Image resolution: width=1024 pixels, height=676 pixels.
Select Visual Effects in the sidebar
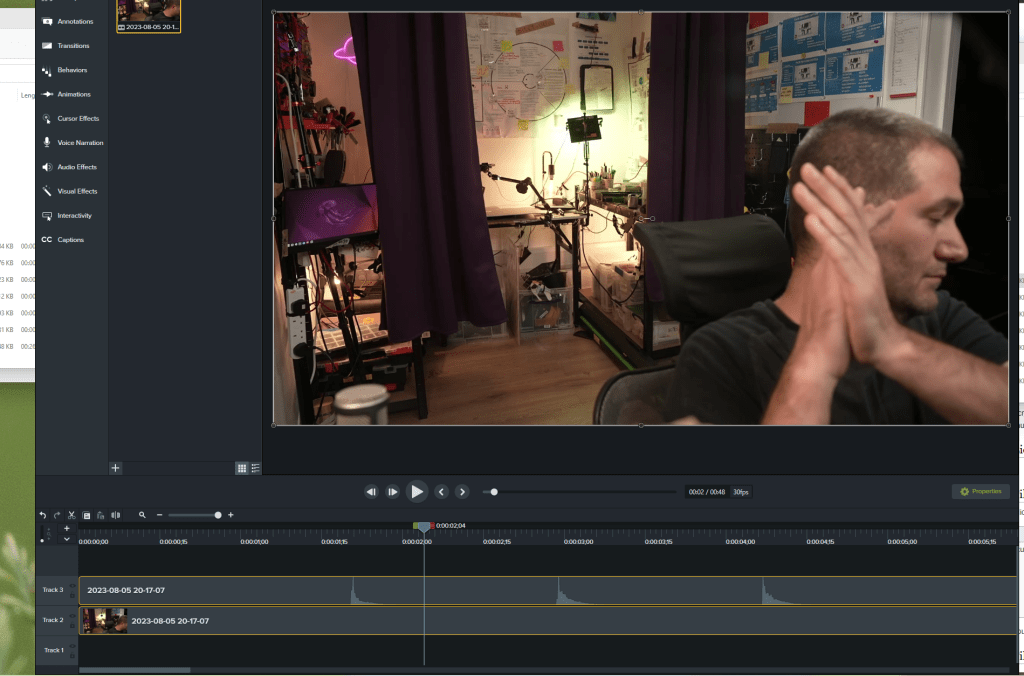pyautogui.click(x=69, y=191)
